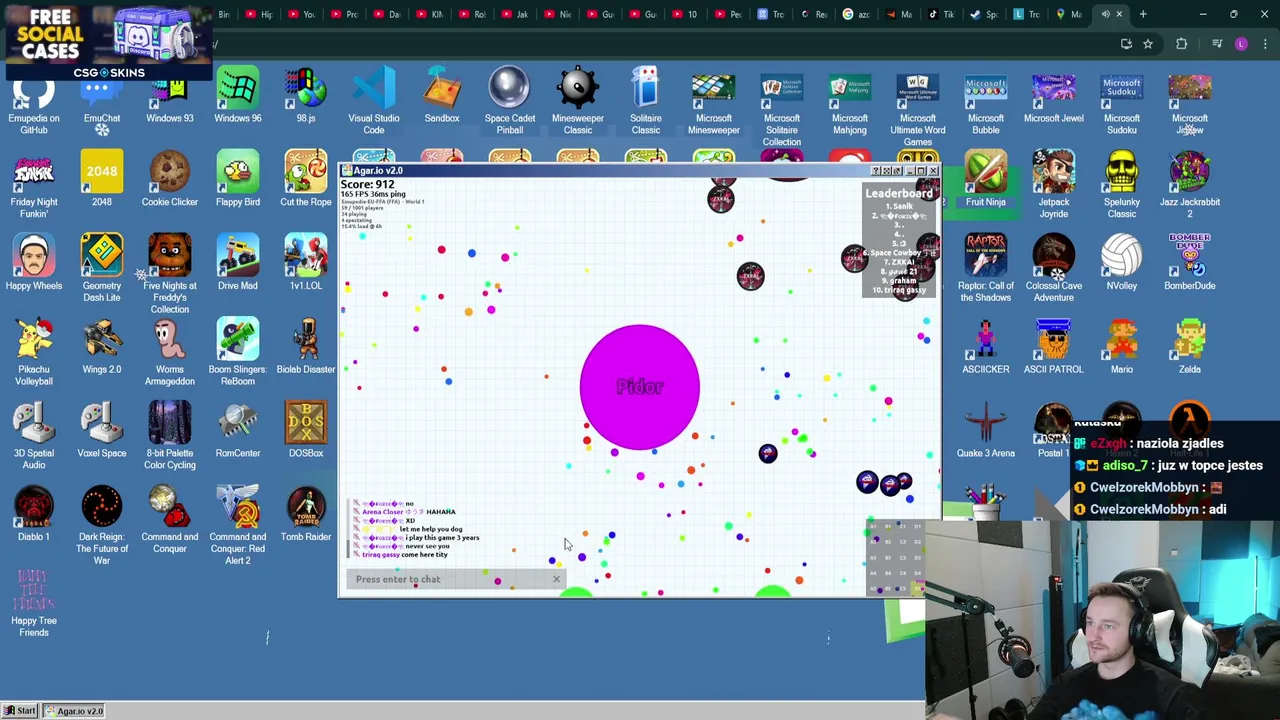The height and width of the screenshot is (720, 1280).
Task: Open ASCII PATROL icon
Action: click(1054, 348)
